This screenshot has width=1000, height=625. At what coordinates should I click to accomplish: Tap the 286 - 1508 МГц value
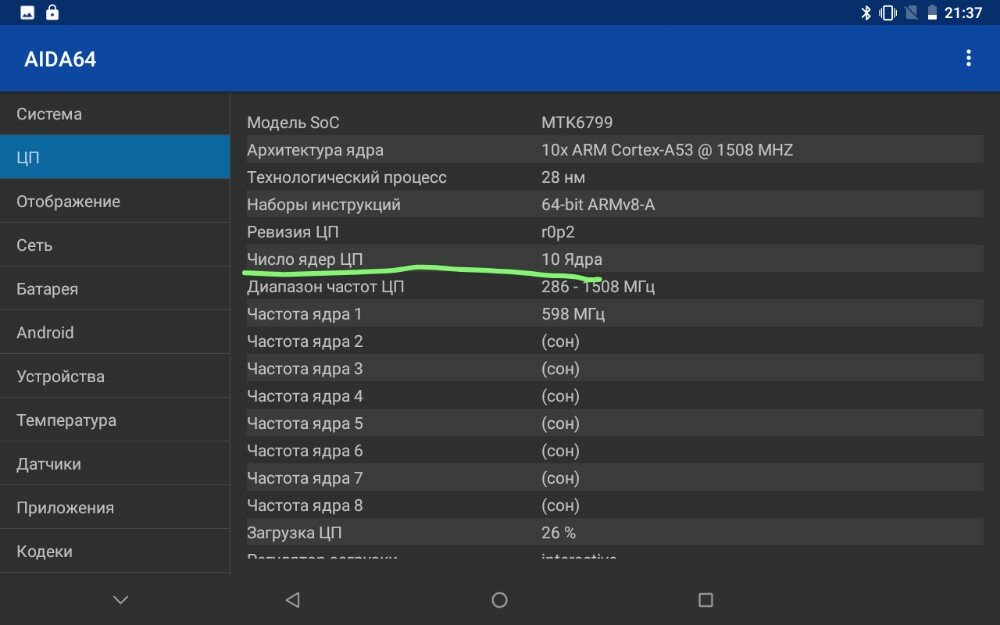pos(598,287)
